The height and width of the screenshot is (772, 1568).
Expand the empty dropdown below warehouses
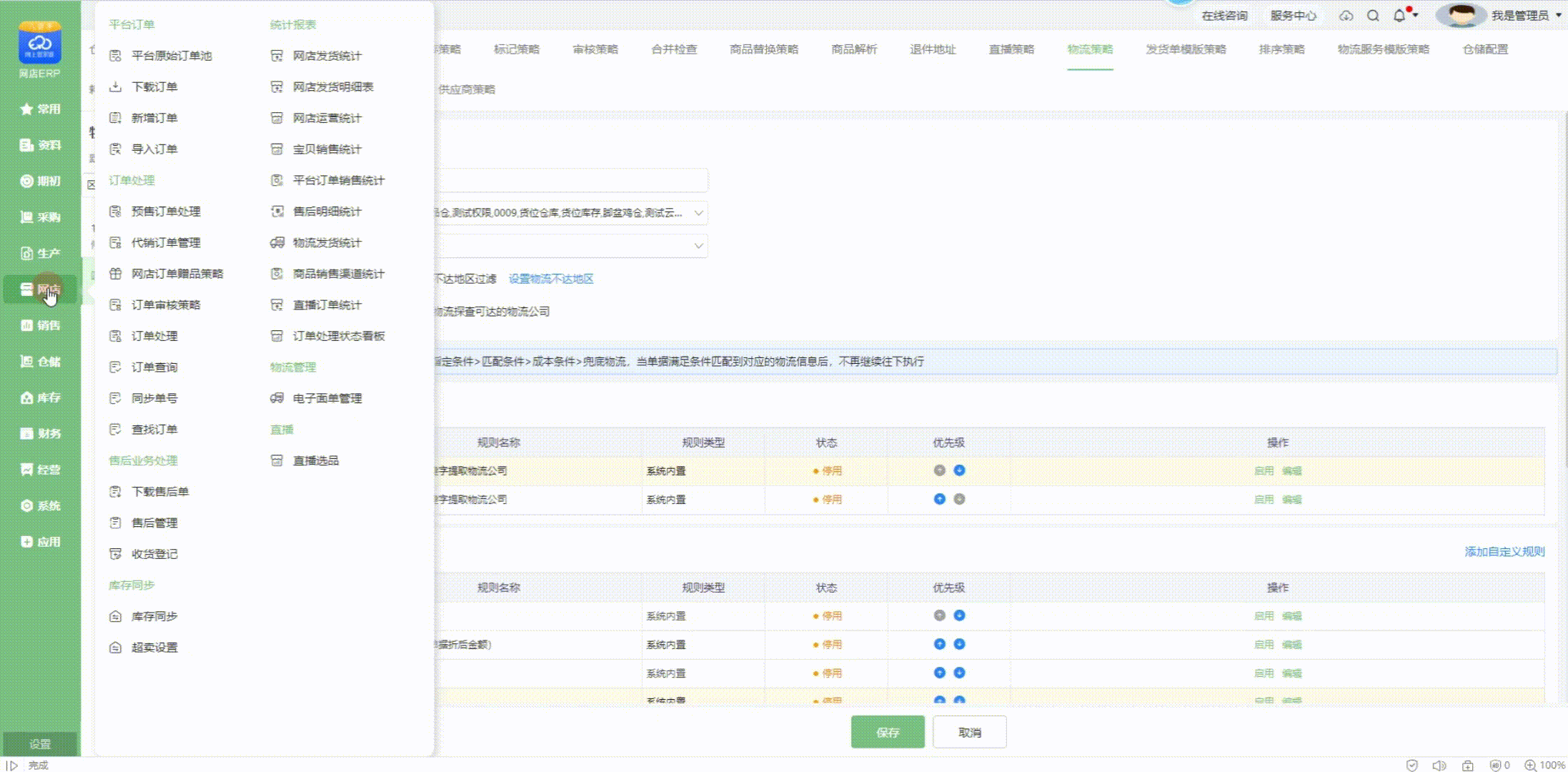tap(698, 246)
